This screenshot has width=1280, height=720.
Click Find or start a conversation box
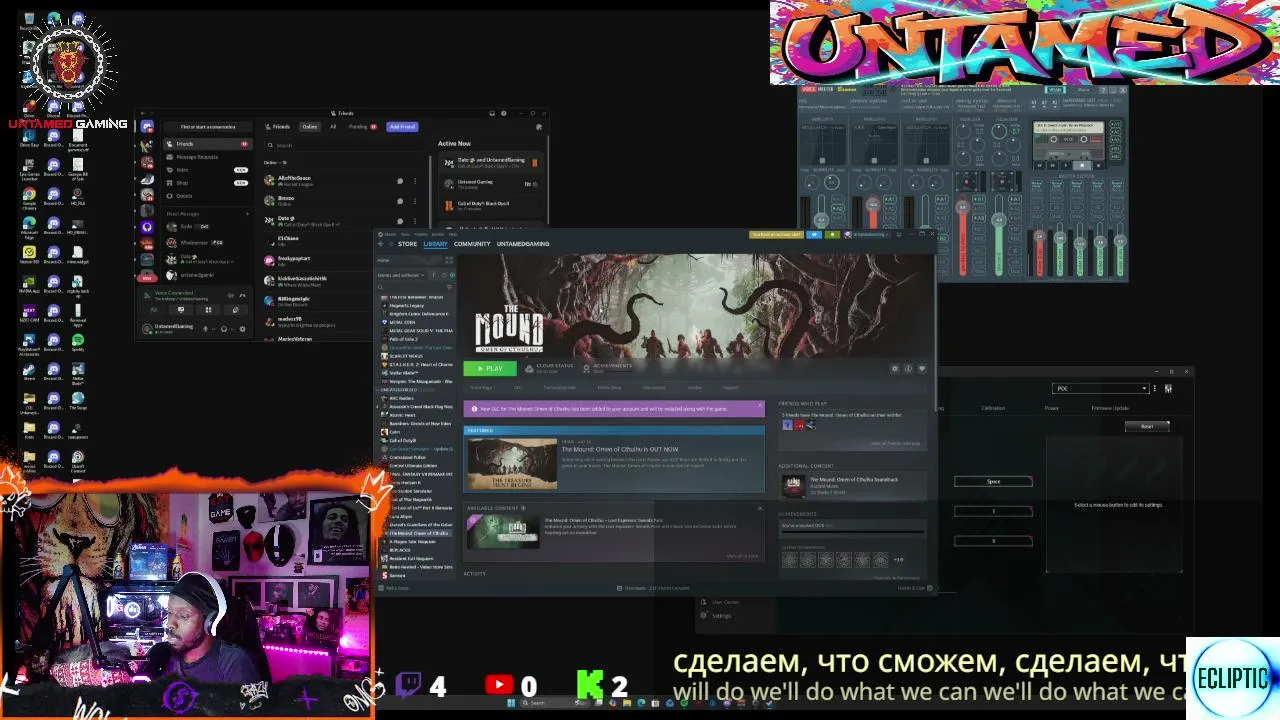(x=208, y=127)
